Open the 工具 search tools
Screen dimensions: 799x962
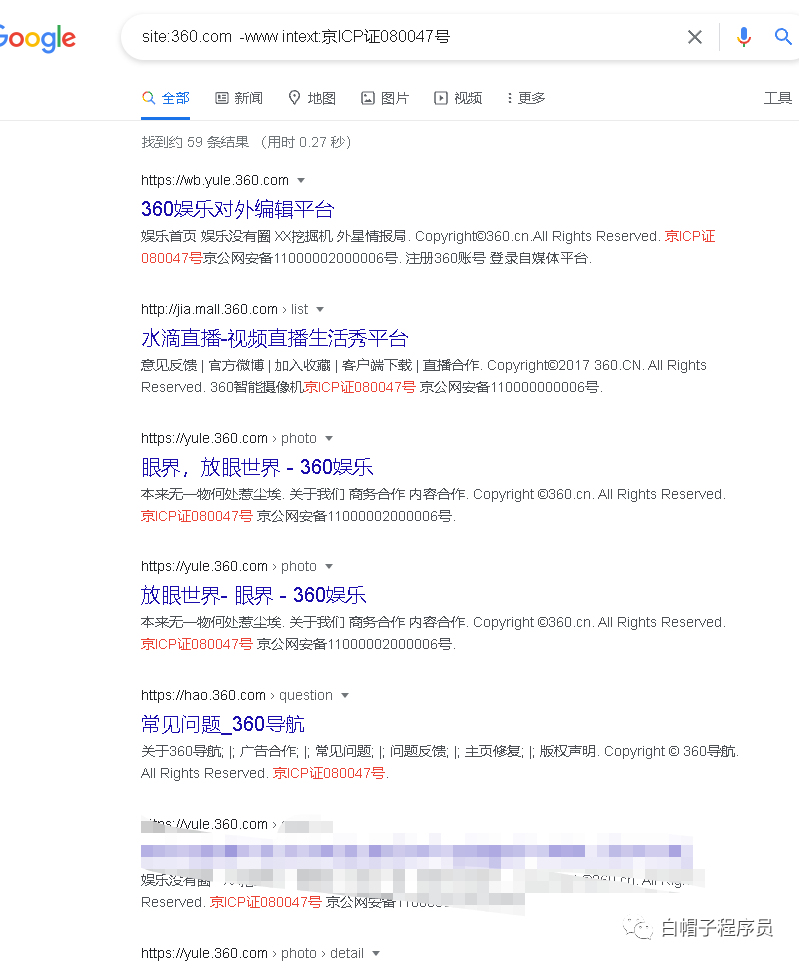[778, 98]
